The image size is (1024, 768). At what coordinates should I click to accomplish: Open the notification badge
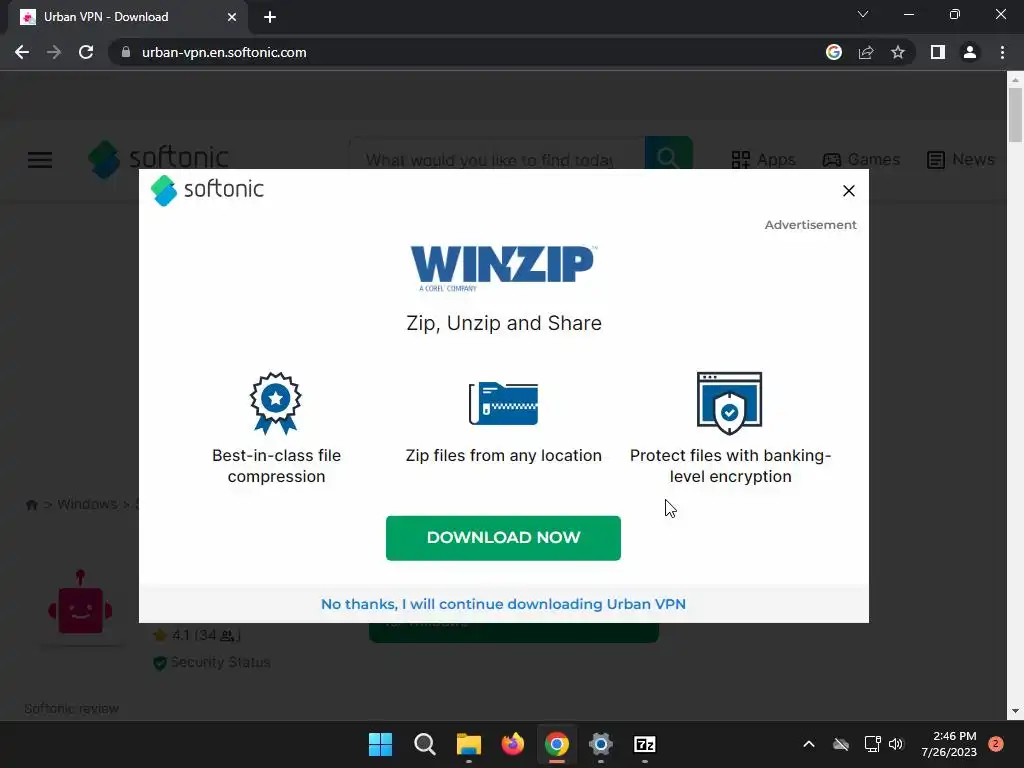995,744
